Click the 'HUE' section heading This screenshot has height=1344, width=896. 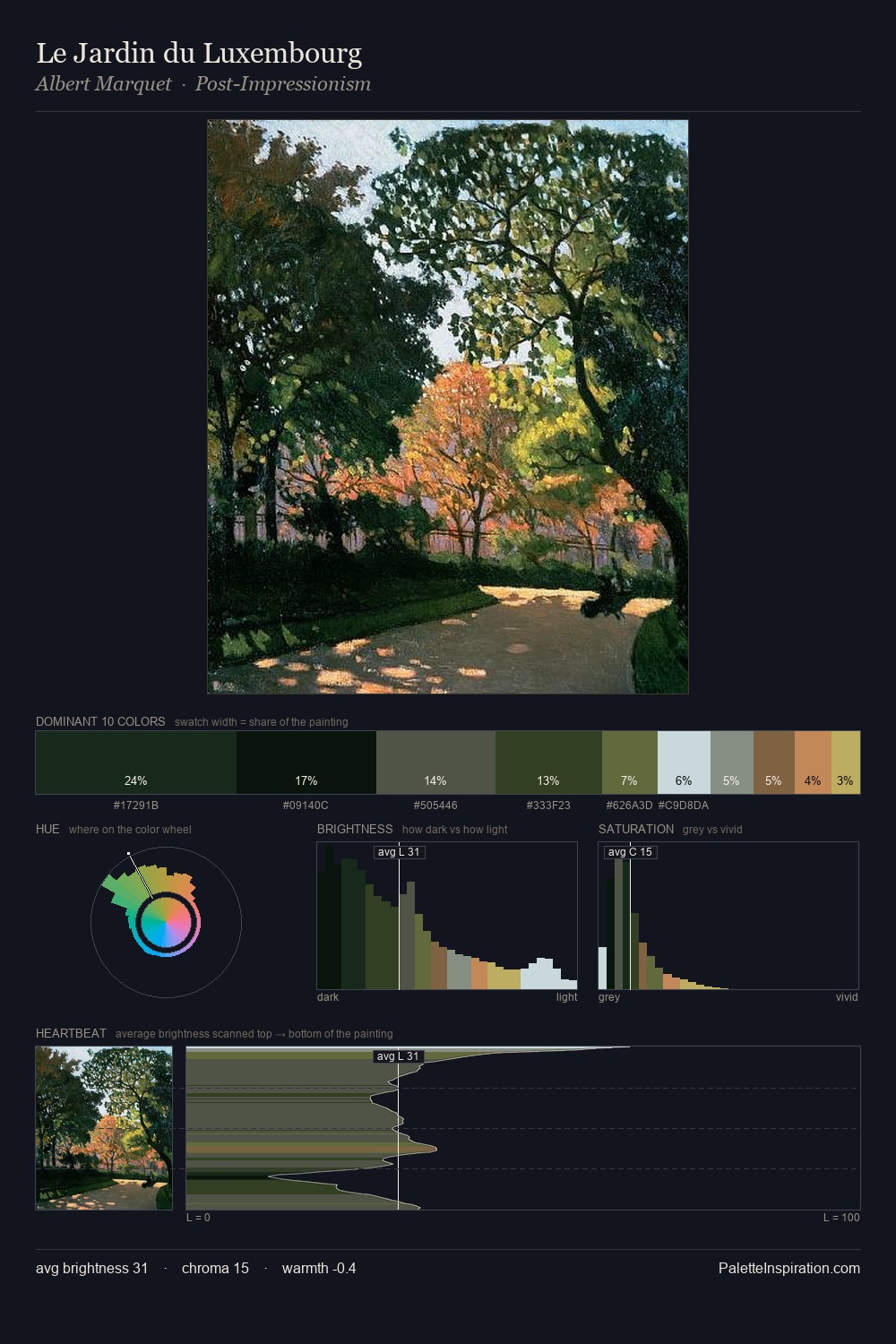coord(47,829)
